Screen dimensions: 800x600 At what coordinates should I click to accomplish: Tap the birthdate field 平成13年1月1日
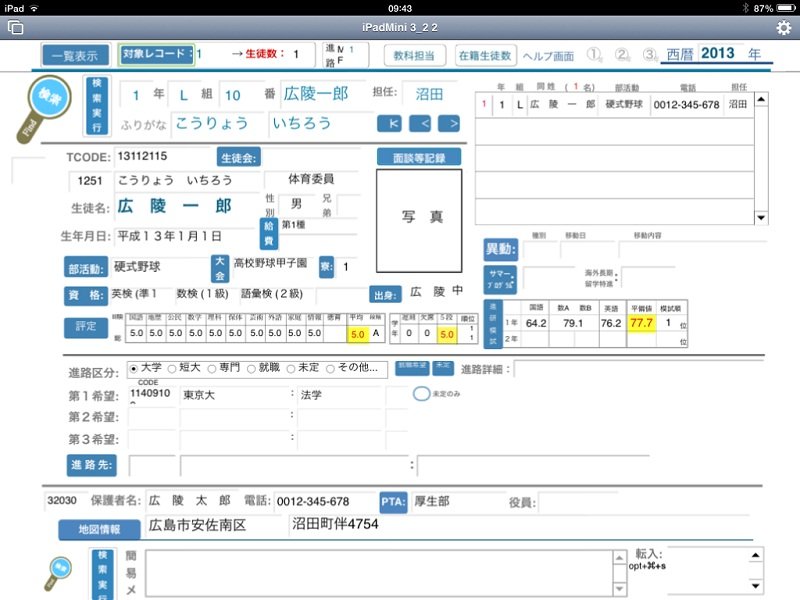click(x=184, y=236)
